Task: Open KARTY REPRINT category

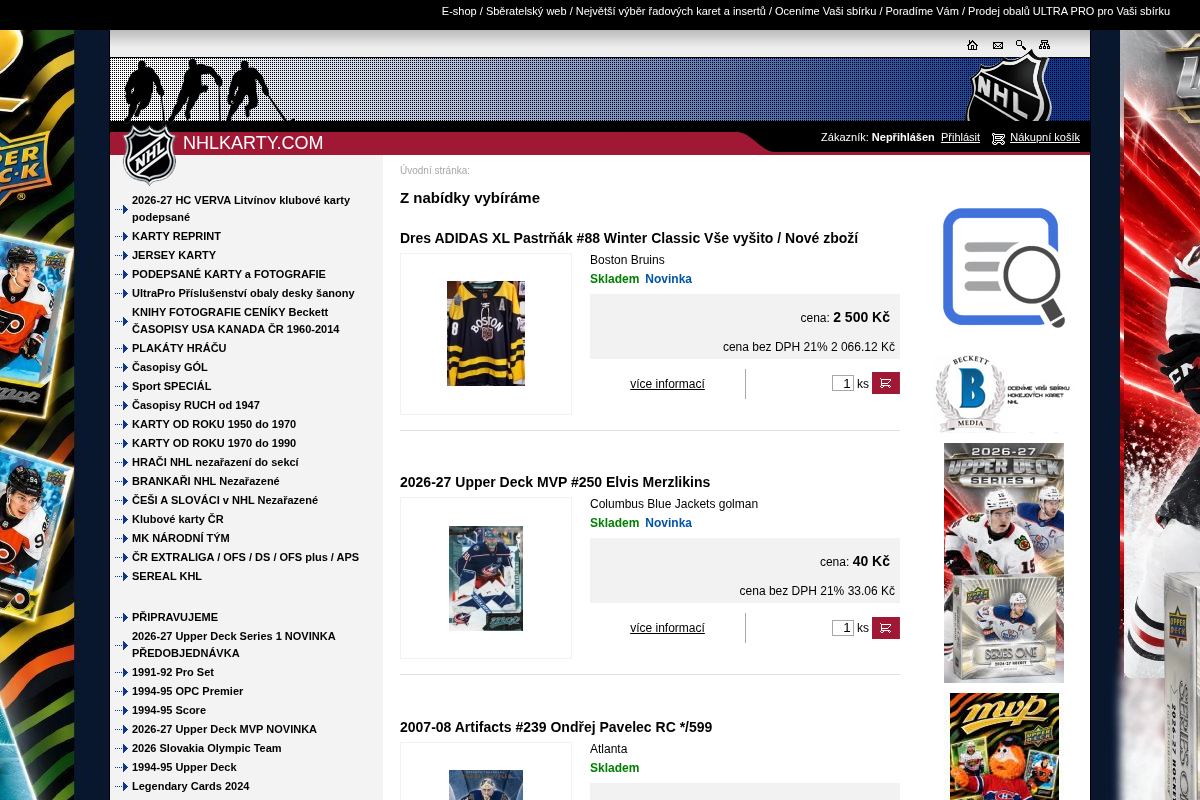Action: [x=176, y=236]
